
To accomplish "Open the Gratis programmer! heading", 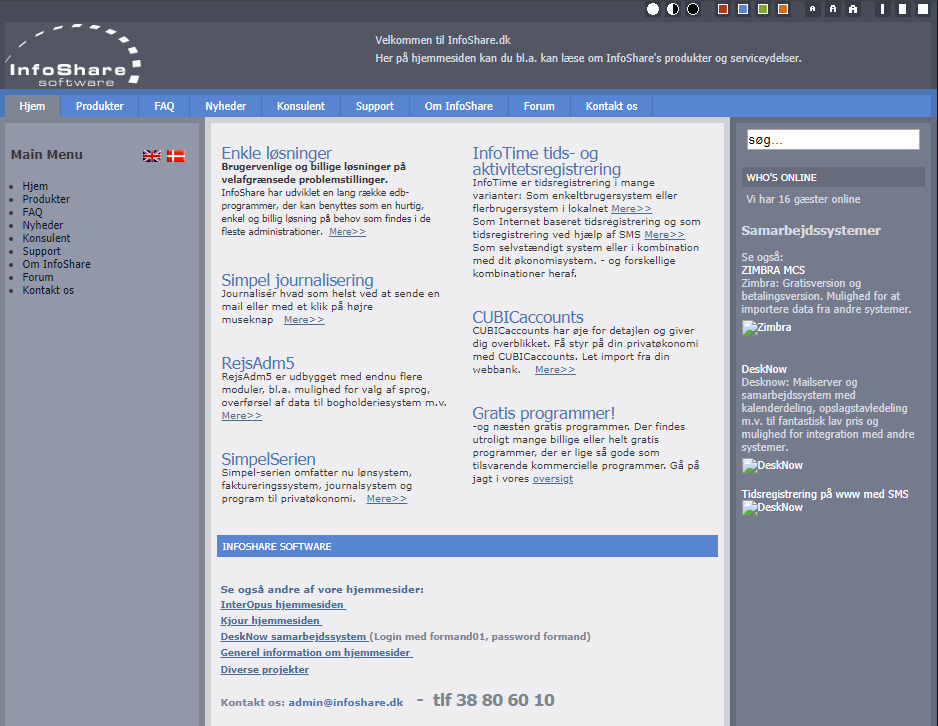I will tap(544, 413).
